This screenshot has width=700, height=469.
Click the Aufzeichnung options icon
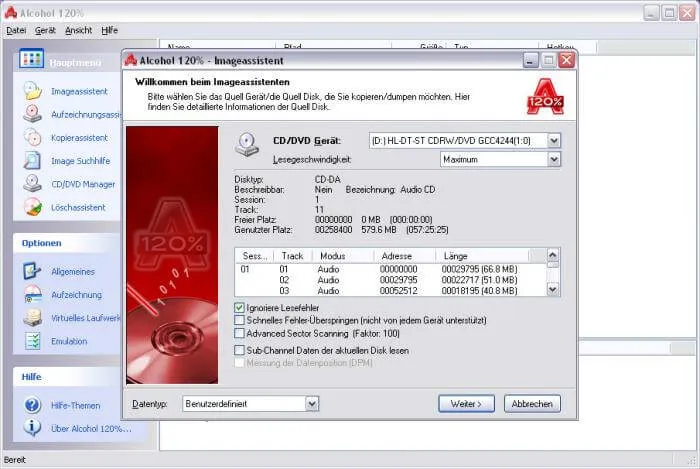tap(33, 295)
